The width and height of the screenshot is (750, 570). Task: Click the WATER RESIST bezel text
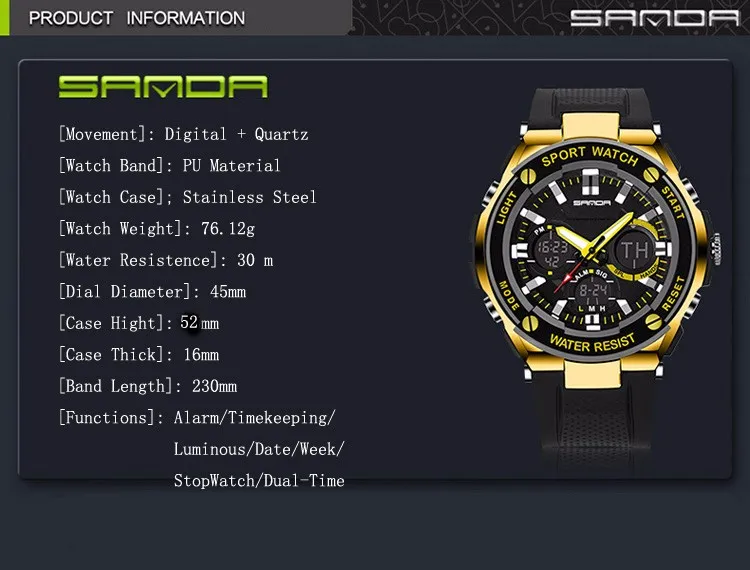(593, 343)
